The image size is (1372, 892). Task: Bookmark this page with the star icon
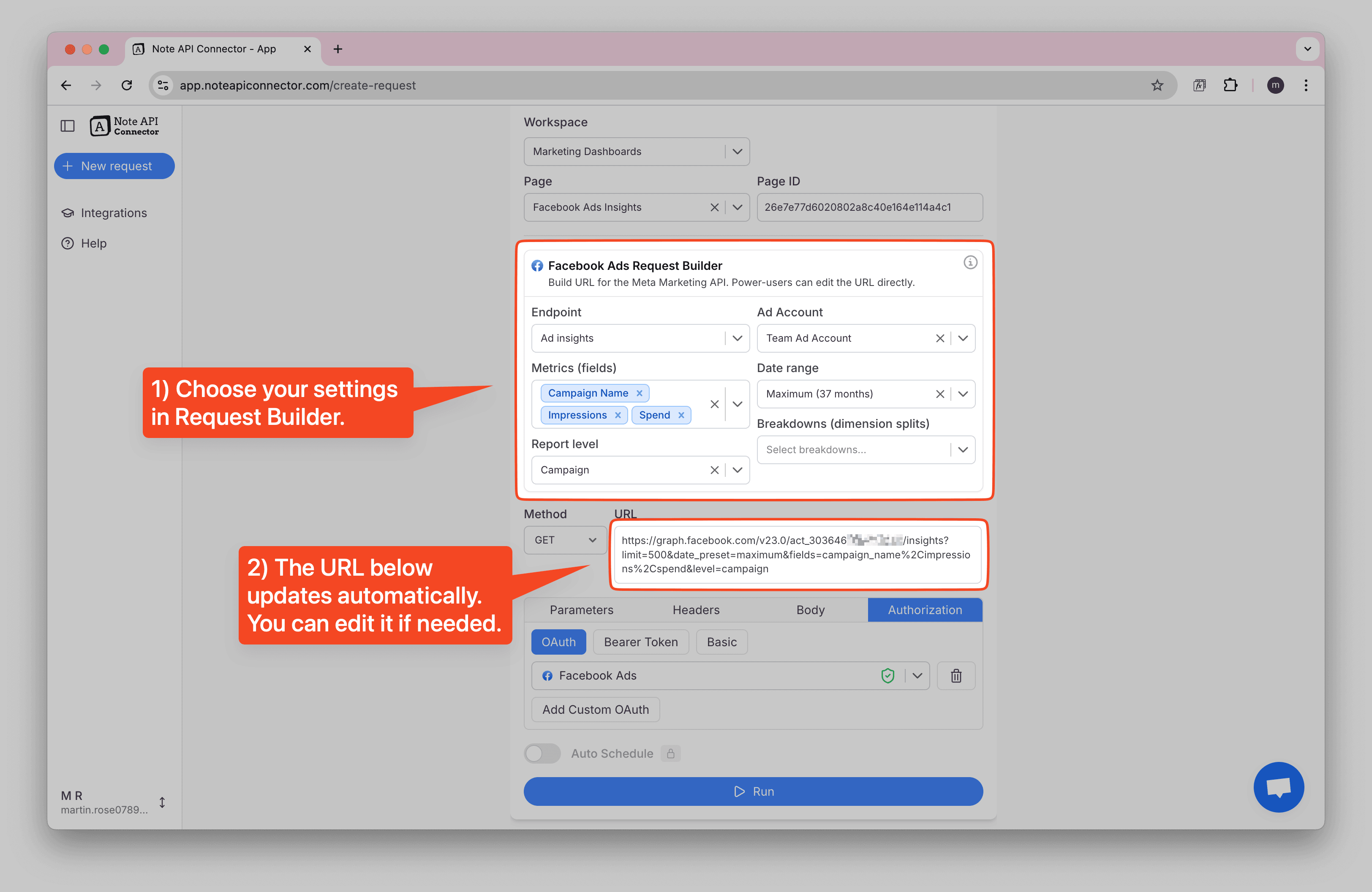pos(1157,85)
